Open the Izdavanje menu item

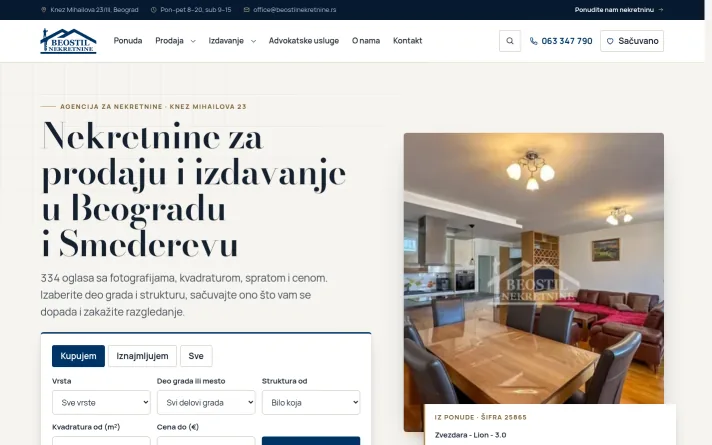pos(226,41)
